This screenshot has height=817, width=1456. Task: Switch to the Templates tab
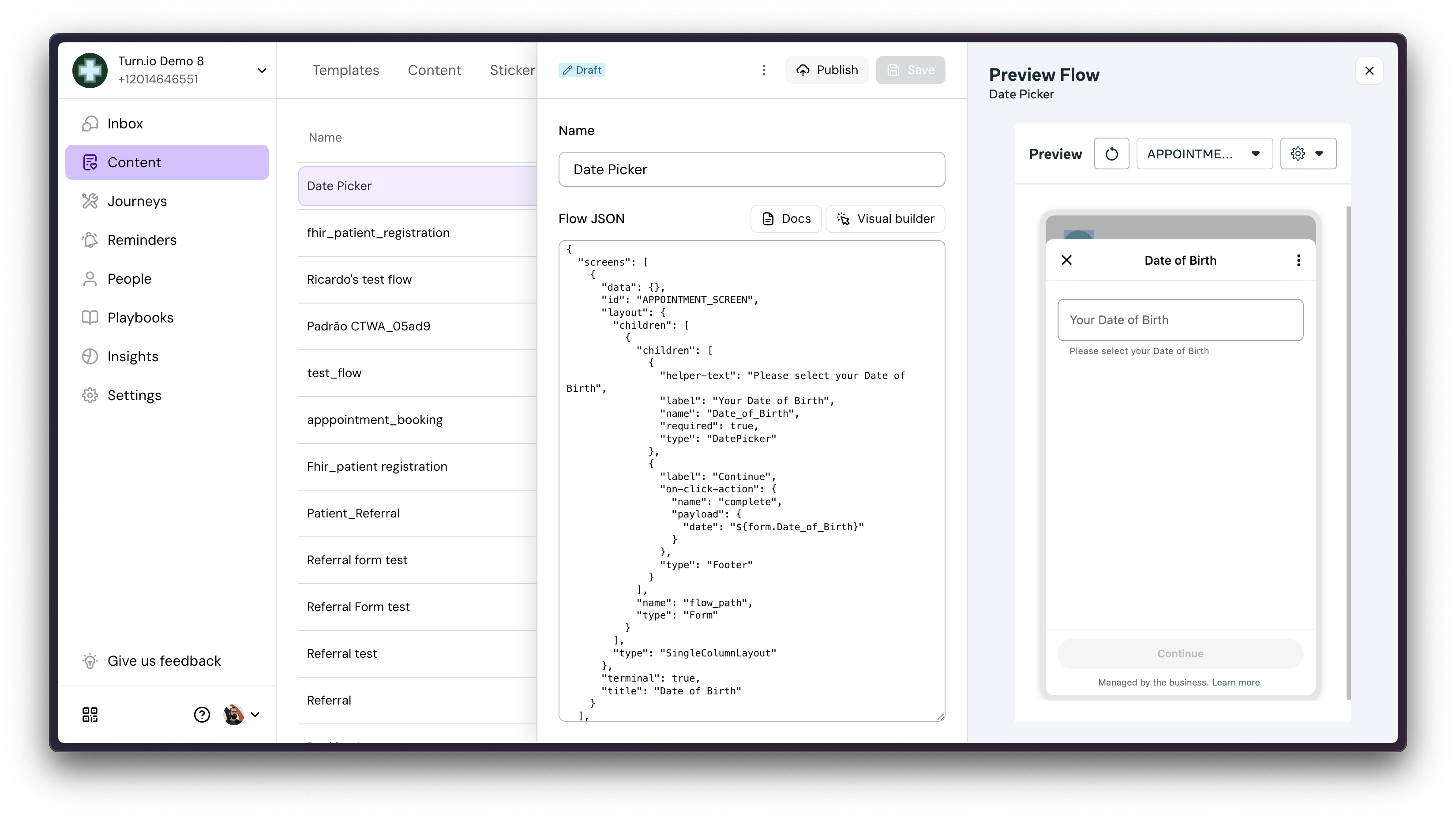[x=345, y=71]
